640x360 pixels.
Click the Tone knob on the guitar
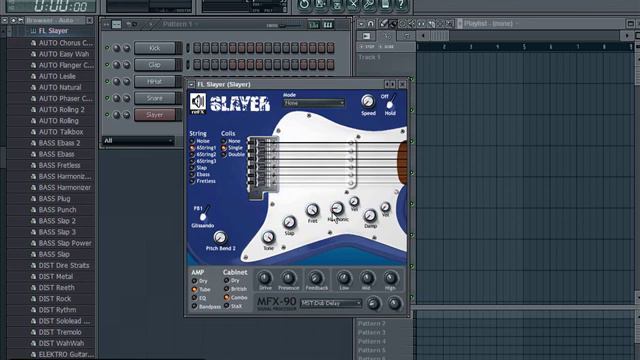(x=268, y=237)
